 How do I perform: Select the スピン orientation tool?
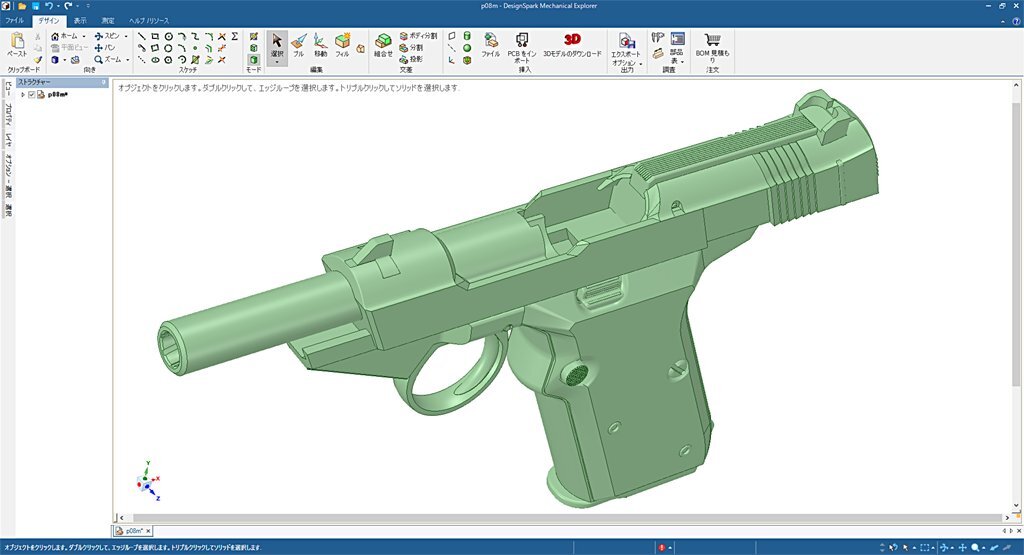(107, 36)
